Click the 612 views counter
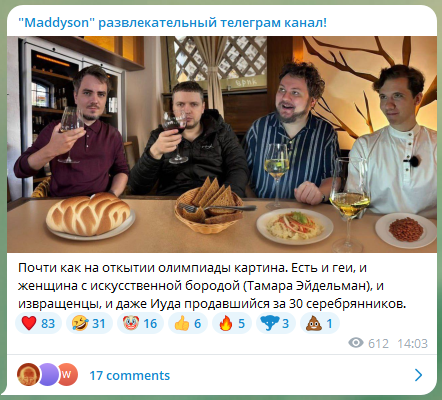This screenshot has height=400, width=442. [x=378, y=343]
